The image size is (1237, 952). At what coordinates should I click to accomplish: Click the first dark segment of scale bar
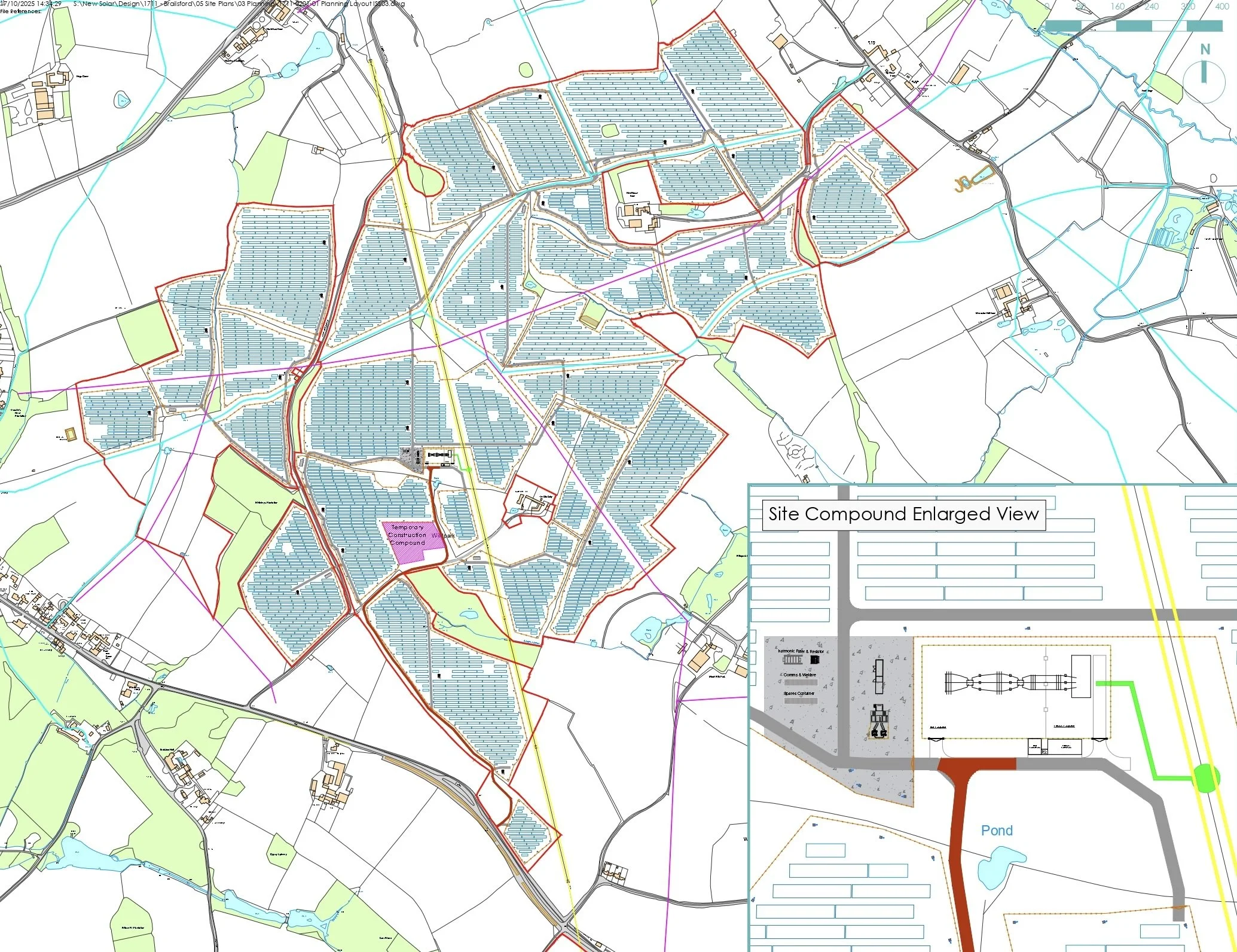point(1063,26)
